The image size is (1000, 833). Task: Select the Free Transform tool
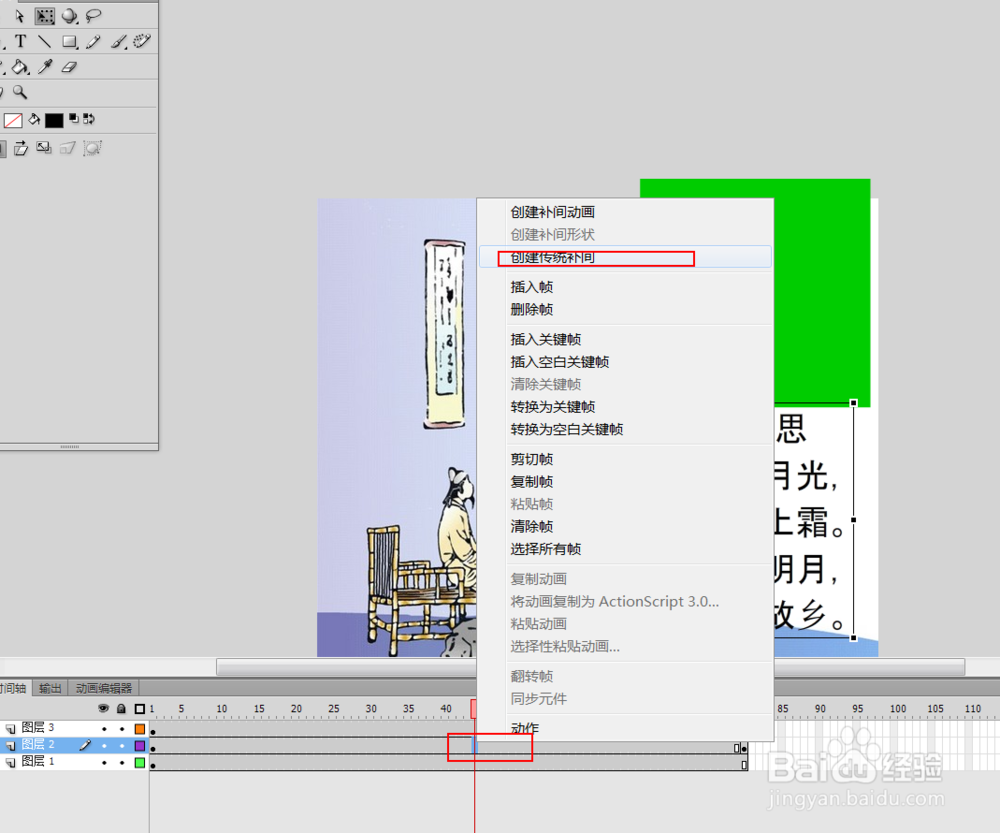45,16
